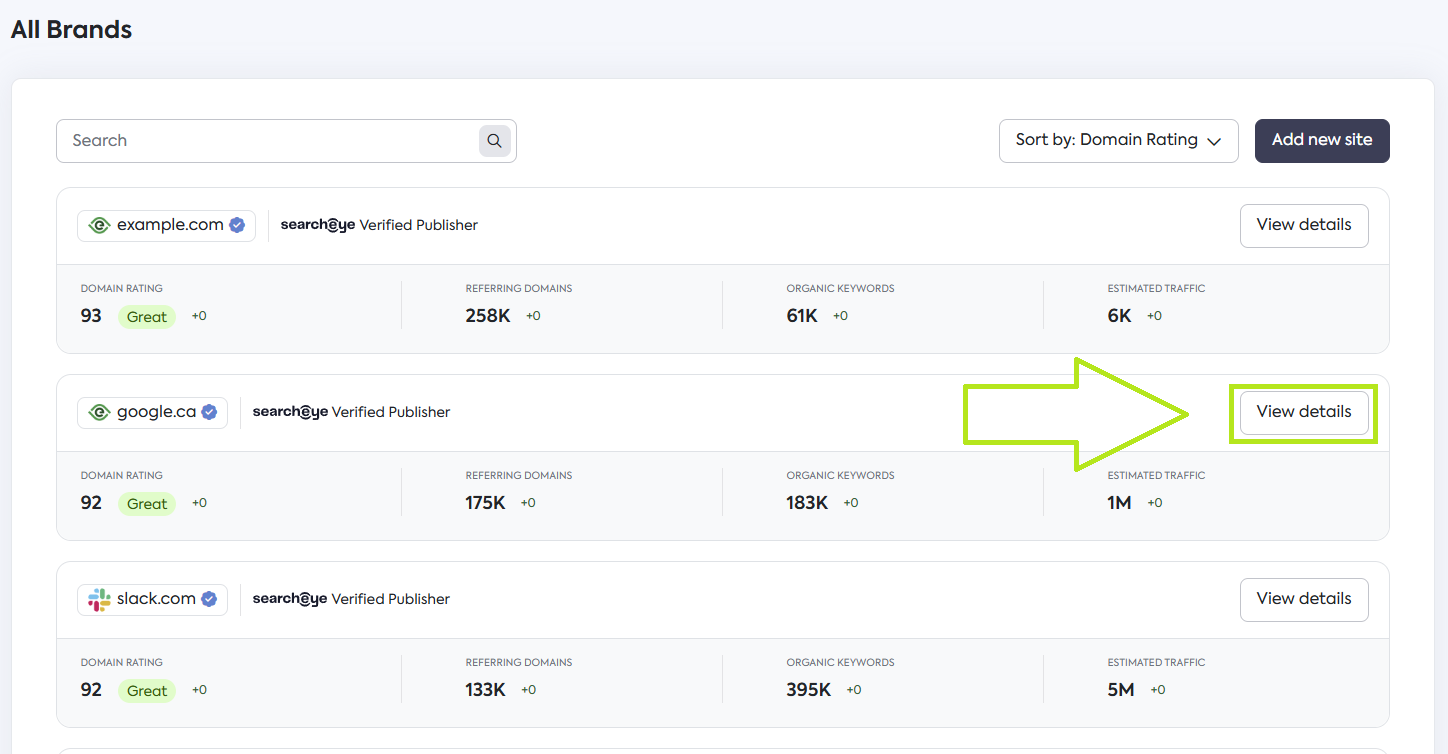Click the searcheye logo in example.com row
The width and height of the screenshot is (1448, 754).
point(317,225)
